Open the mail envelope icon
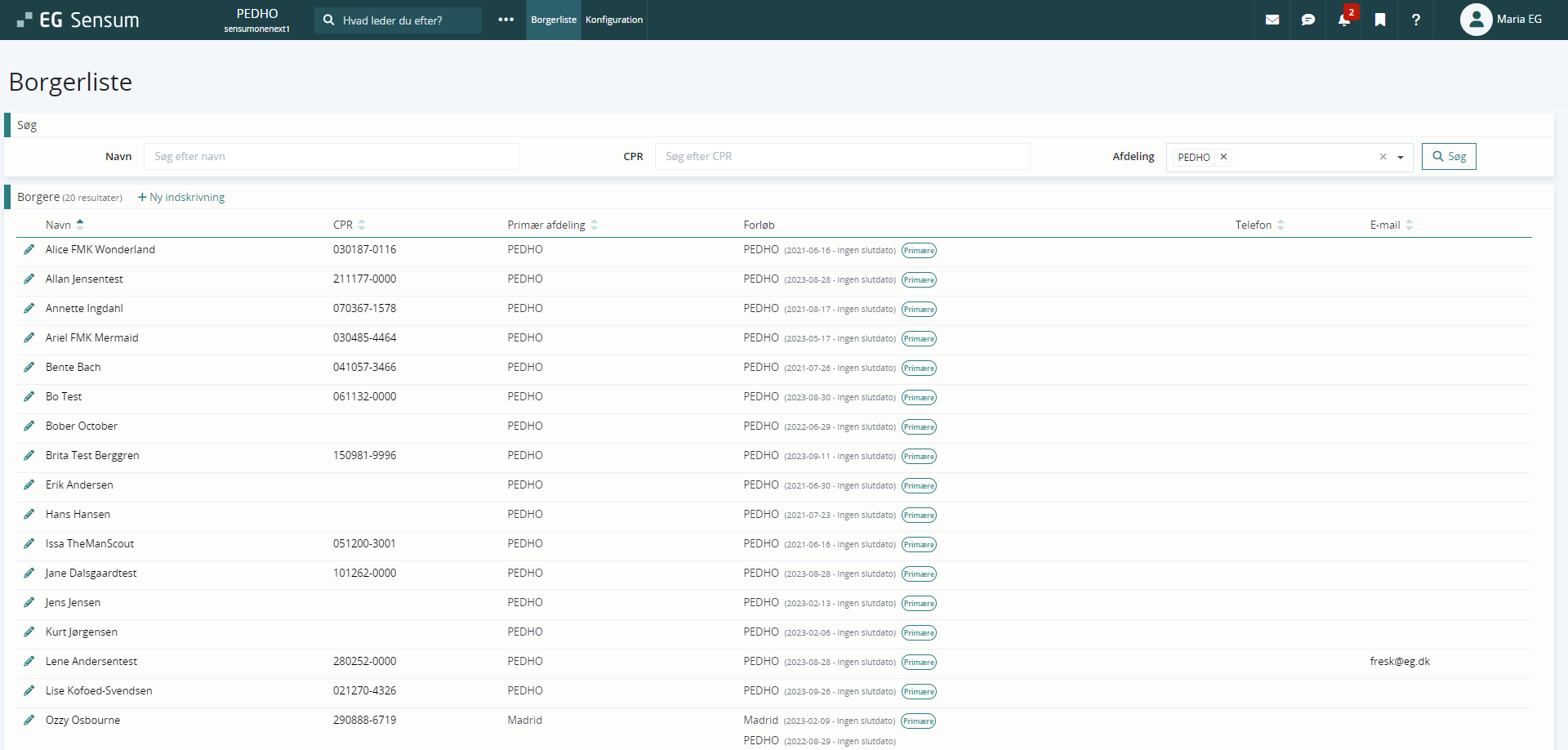The image size is (1568, 750). click(1272, 20)
